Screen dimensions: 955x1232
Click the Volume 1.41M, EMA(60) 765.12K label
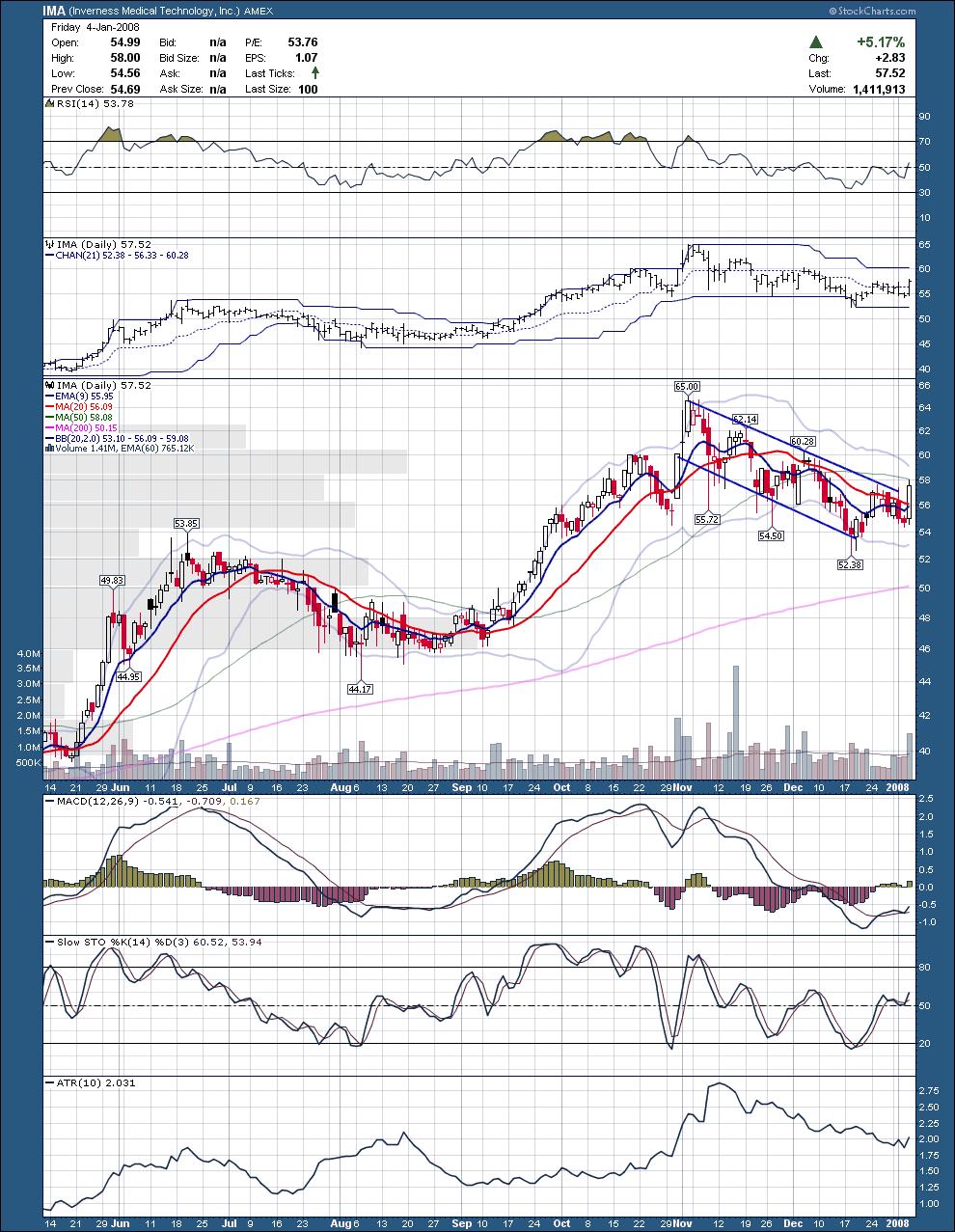click(x=124, y=448)
